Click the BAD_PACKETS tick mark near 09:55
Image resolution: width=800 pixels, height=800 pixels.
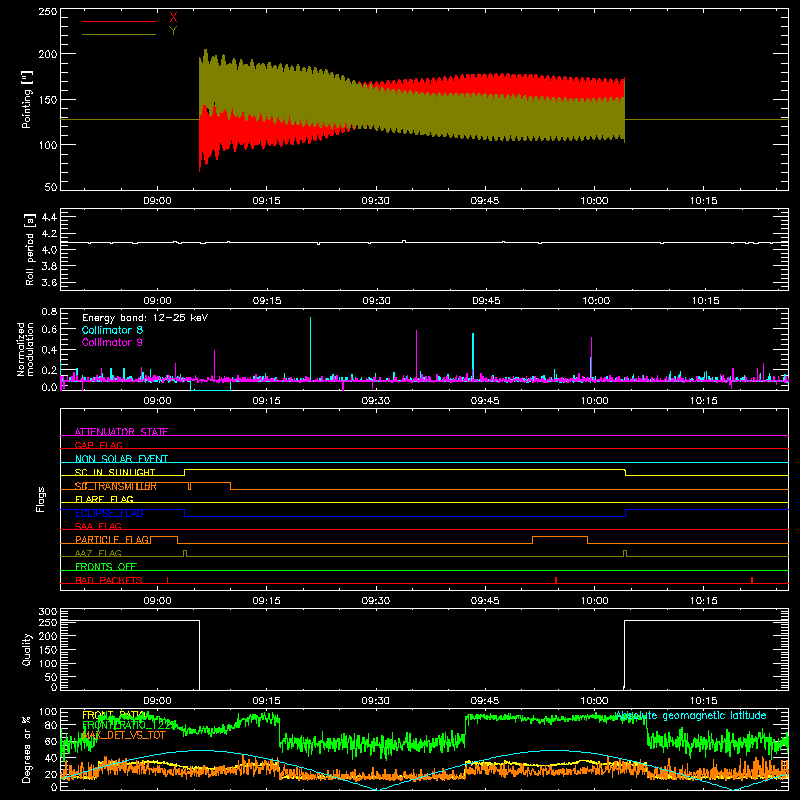pos(556,580)
